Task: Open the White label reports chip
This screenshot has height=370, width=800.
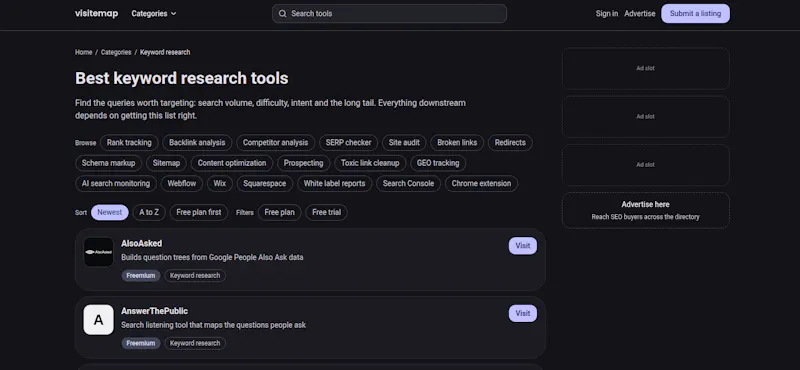Action: coord(334,184)
